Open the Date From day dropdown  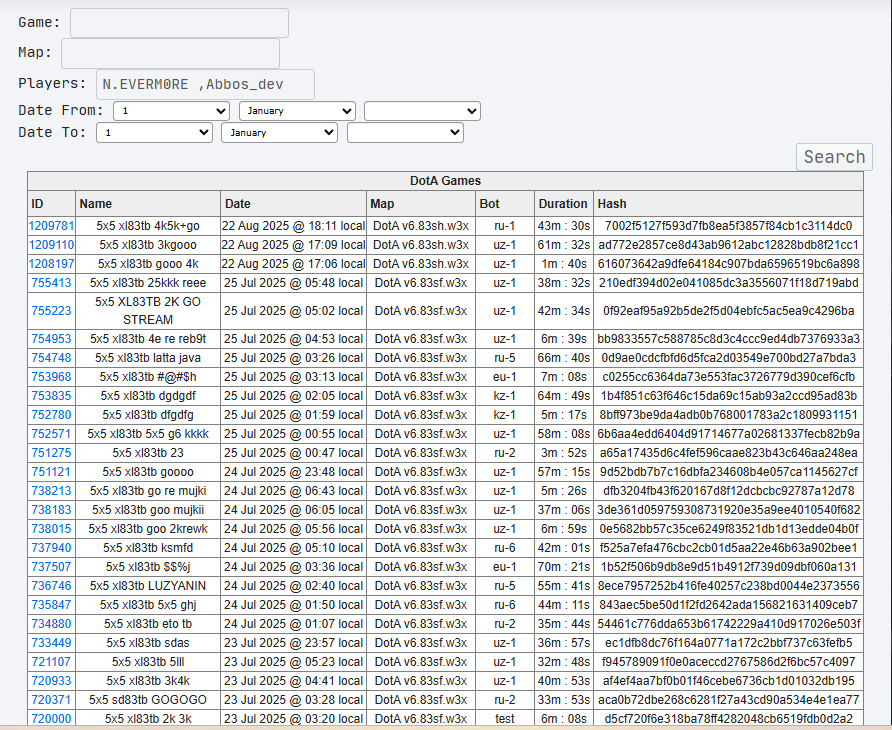click(171, 111)
